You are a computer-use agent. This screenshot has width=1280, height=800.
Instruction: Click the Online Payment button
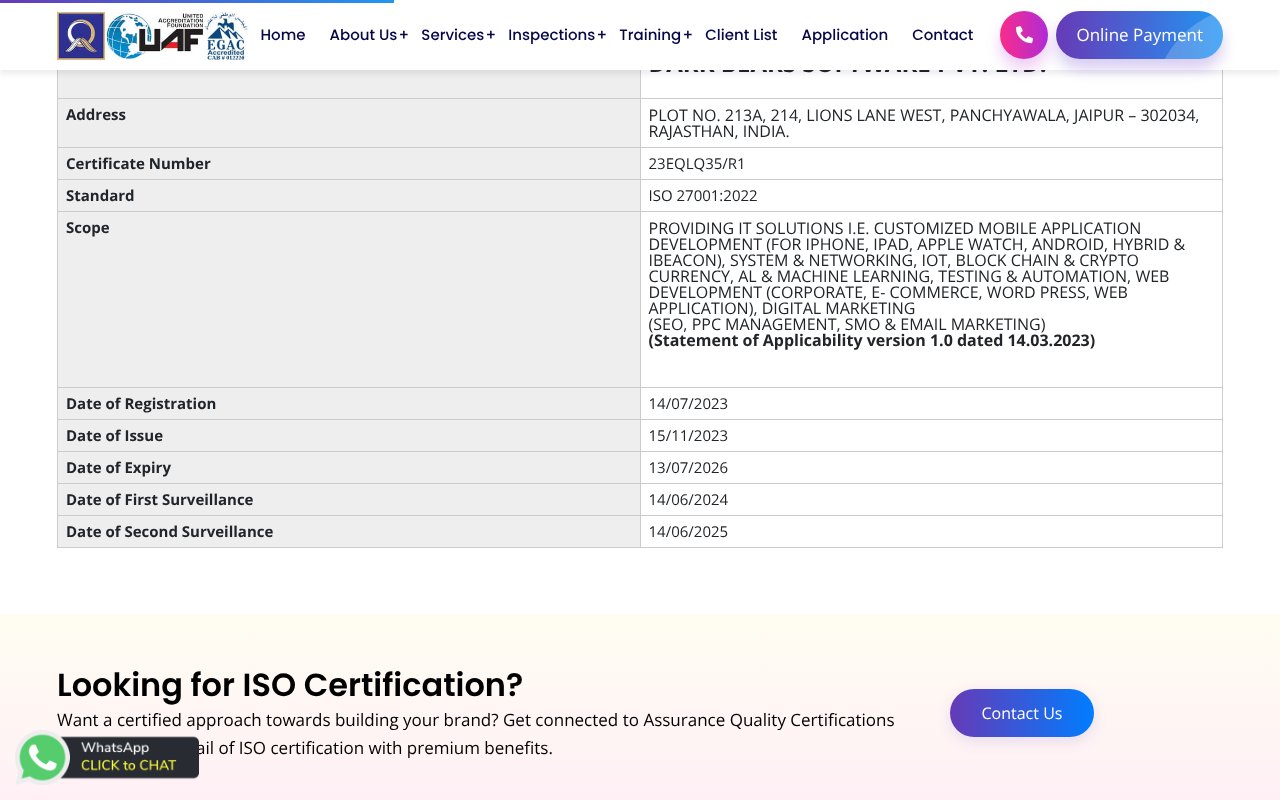click(x=1139, y=35)
